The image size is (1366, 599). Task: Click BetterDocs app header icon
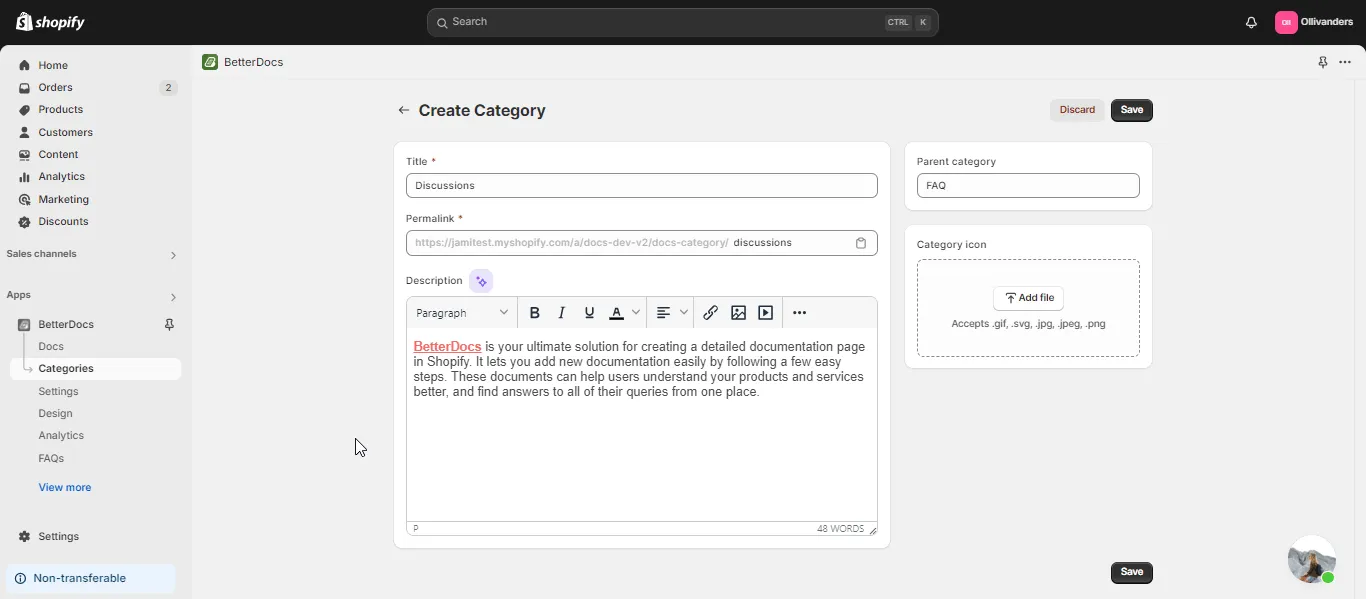210,62
